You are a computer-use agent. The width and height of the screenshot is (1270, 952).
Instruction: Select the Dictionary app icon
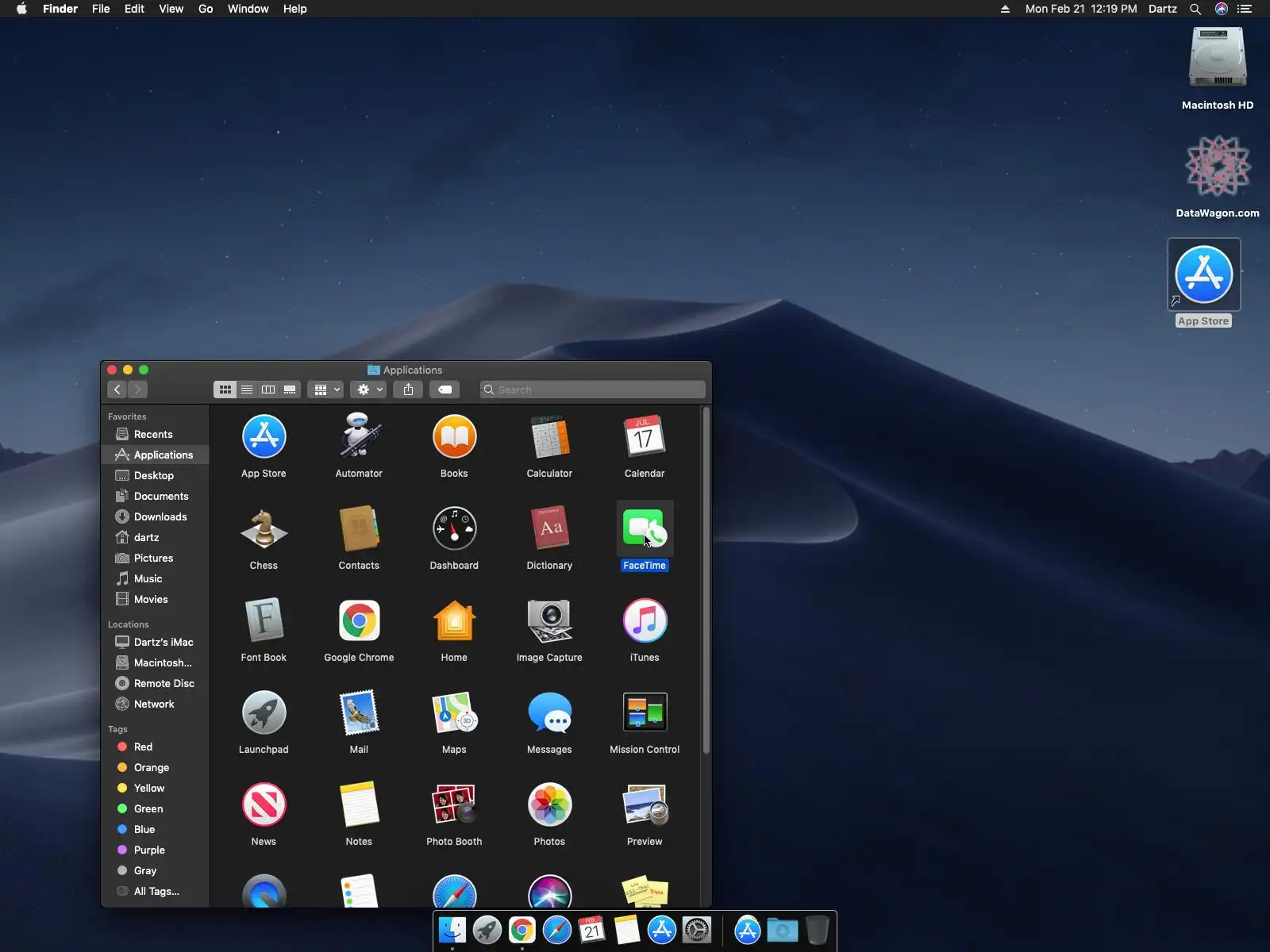point(549,528)
